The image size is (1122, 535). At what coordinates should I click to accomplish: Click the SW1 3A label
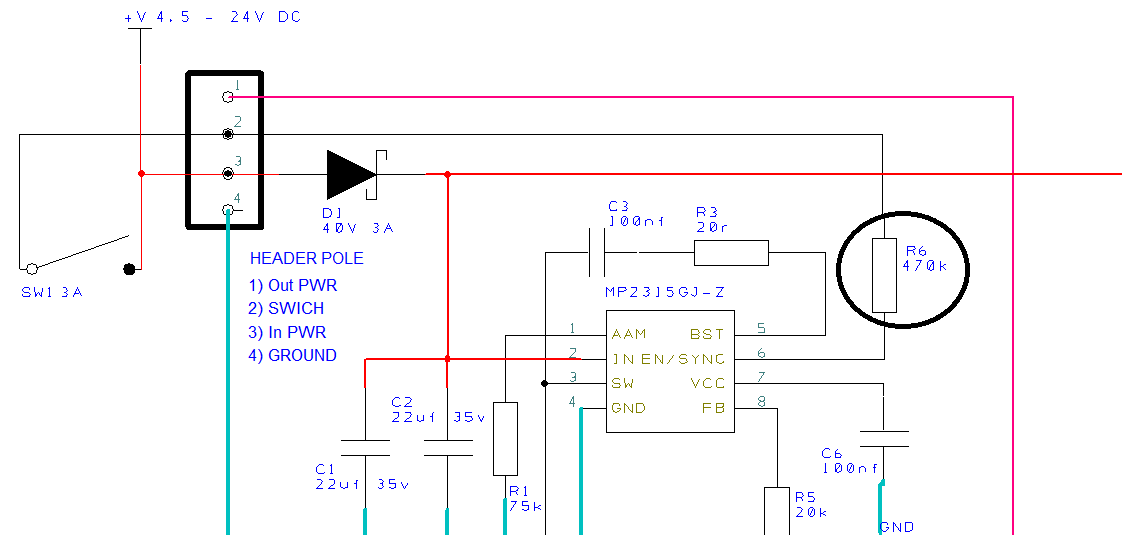[52, 292]
